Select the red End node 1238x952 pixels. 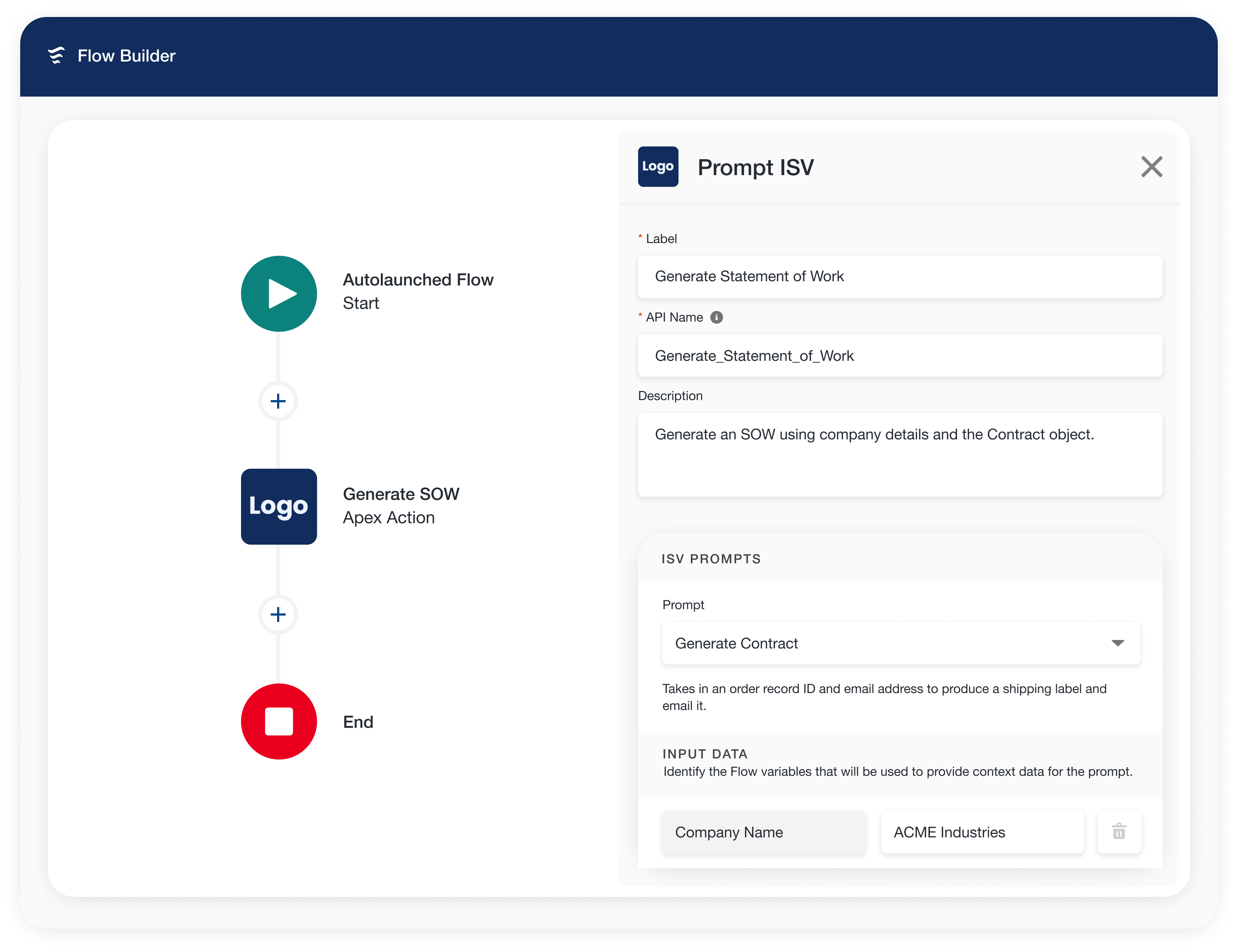coord(278,721)
